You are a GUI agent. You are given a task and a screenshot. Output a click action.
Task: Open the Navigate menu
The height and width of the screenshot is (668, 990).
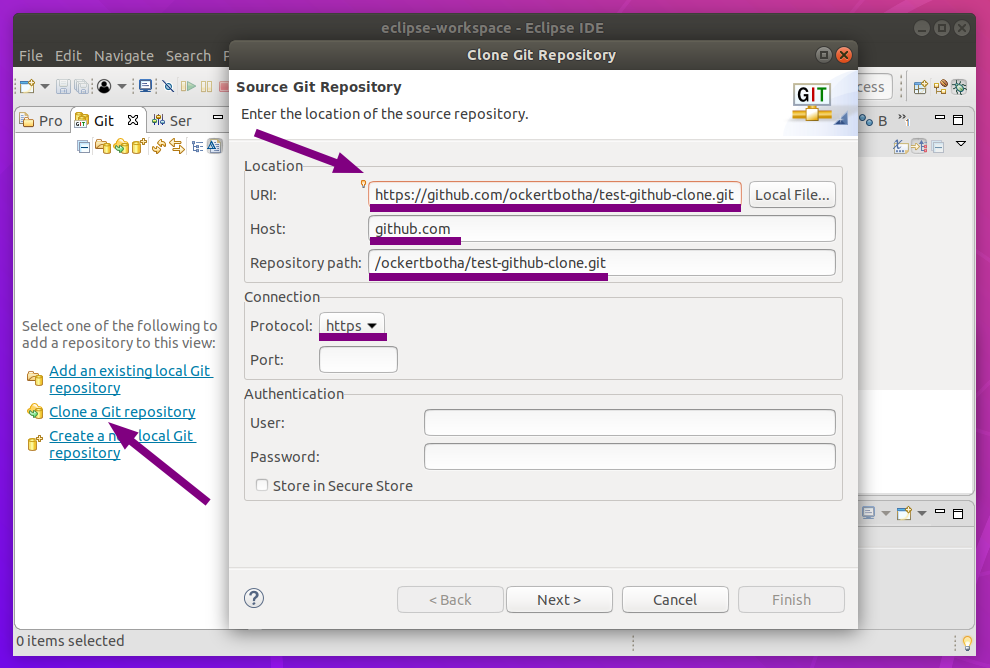124,56
